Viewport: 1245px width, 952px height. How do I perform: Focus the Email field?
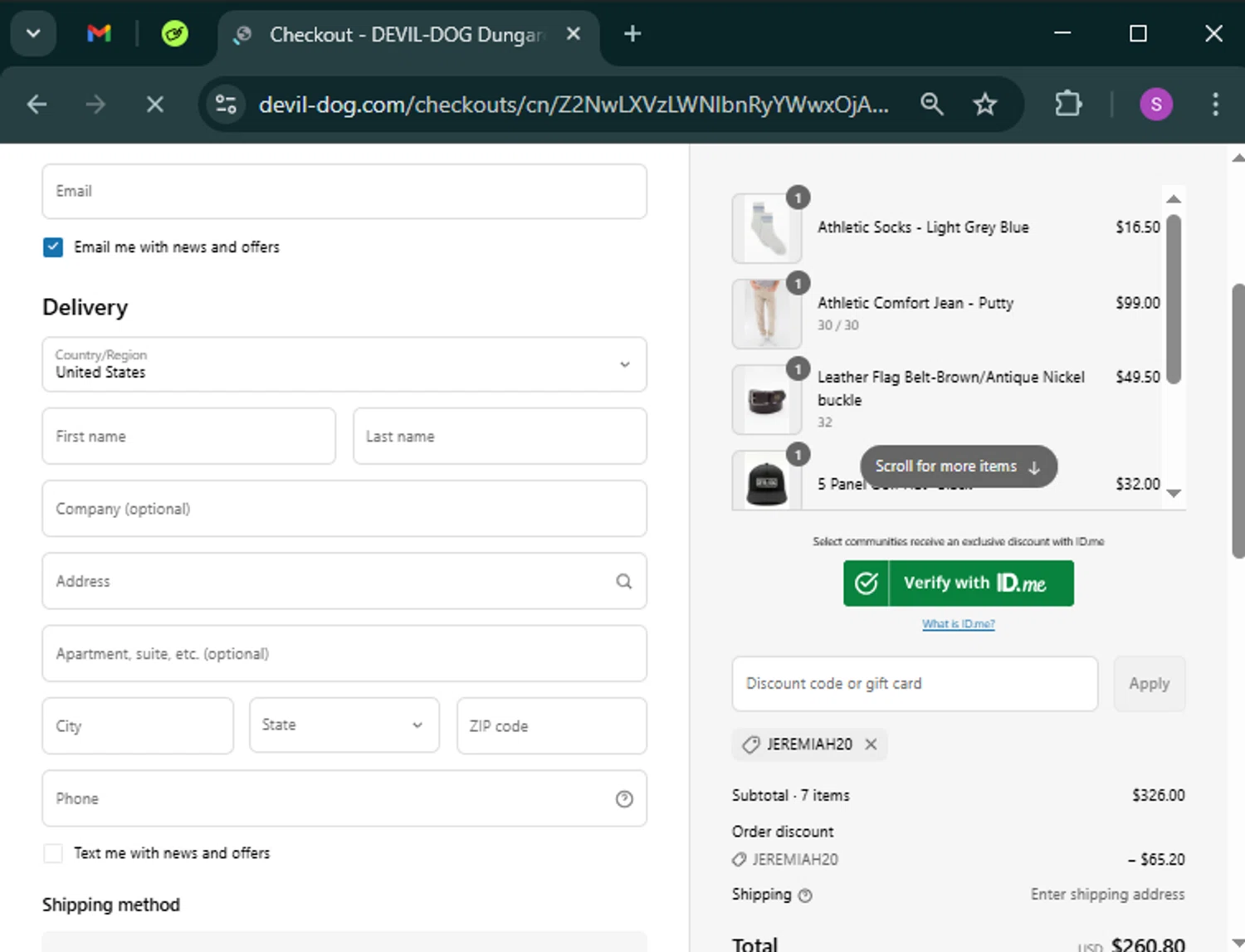pyautogui.click(x=344, y=191)
